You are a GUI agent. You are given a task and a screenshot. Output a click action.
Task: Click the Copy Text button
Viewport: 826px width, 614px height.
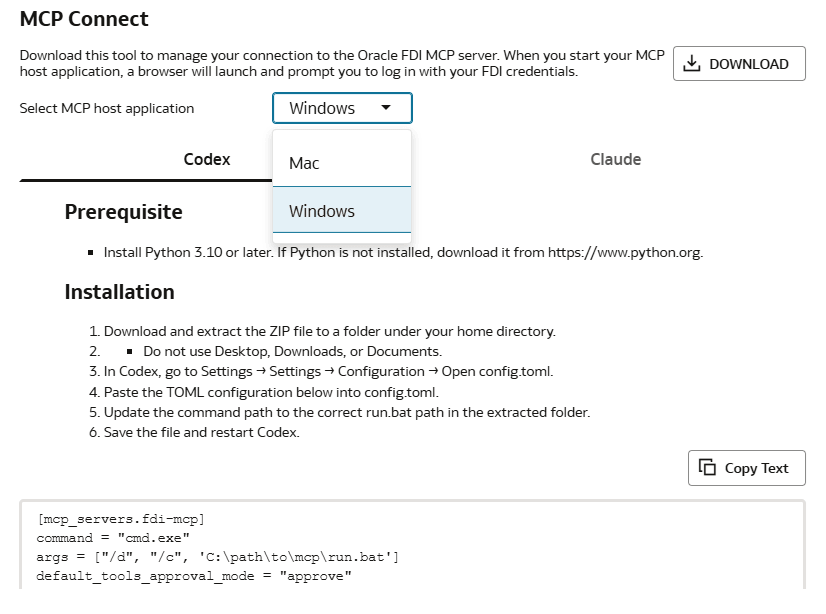(746, 468)
